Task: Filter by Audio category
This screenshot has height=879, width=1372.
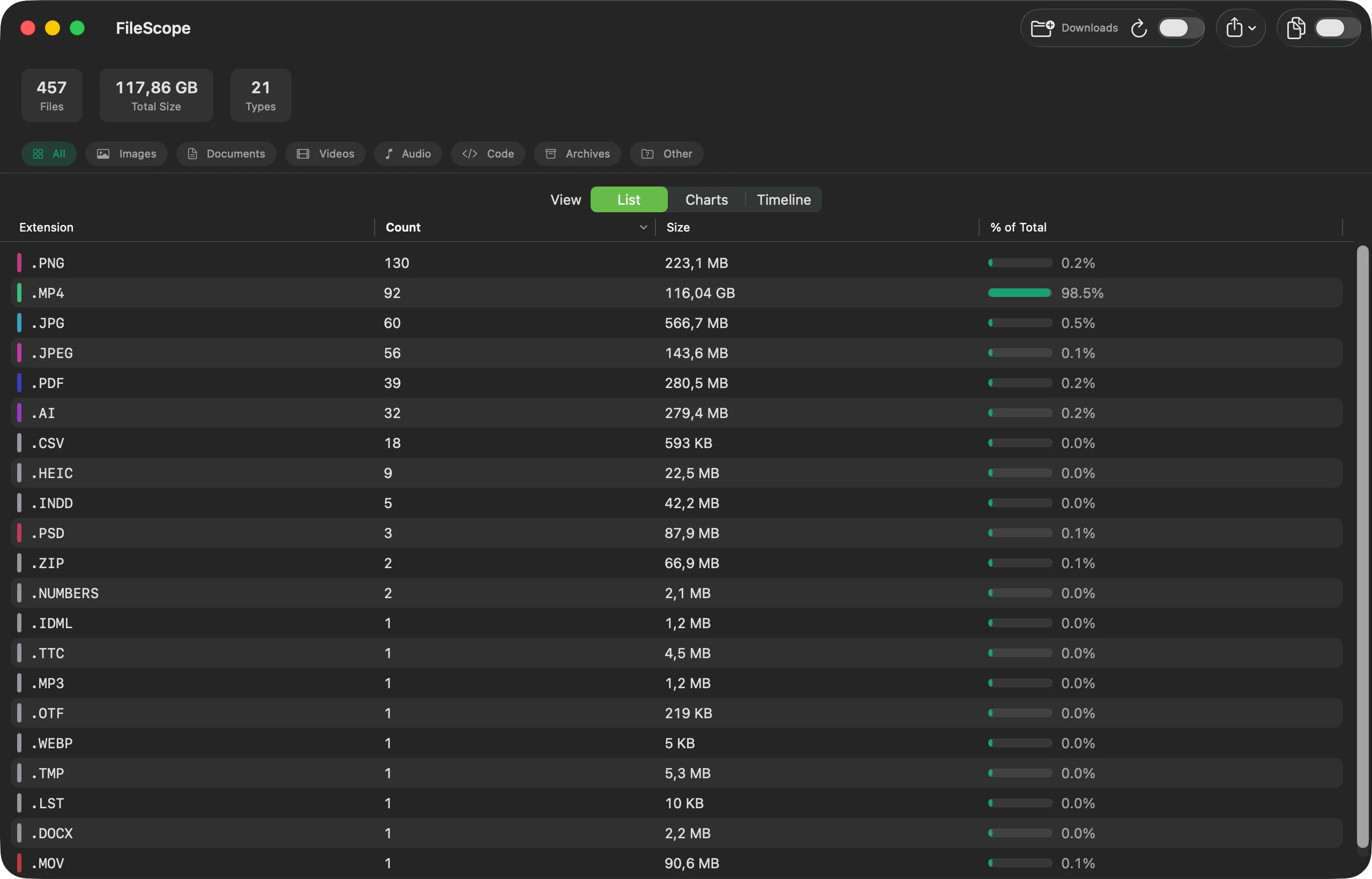Action: pos(408,153)
